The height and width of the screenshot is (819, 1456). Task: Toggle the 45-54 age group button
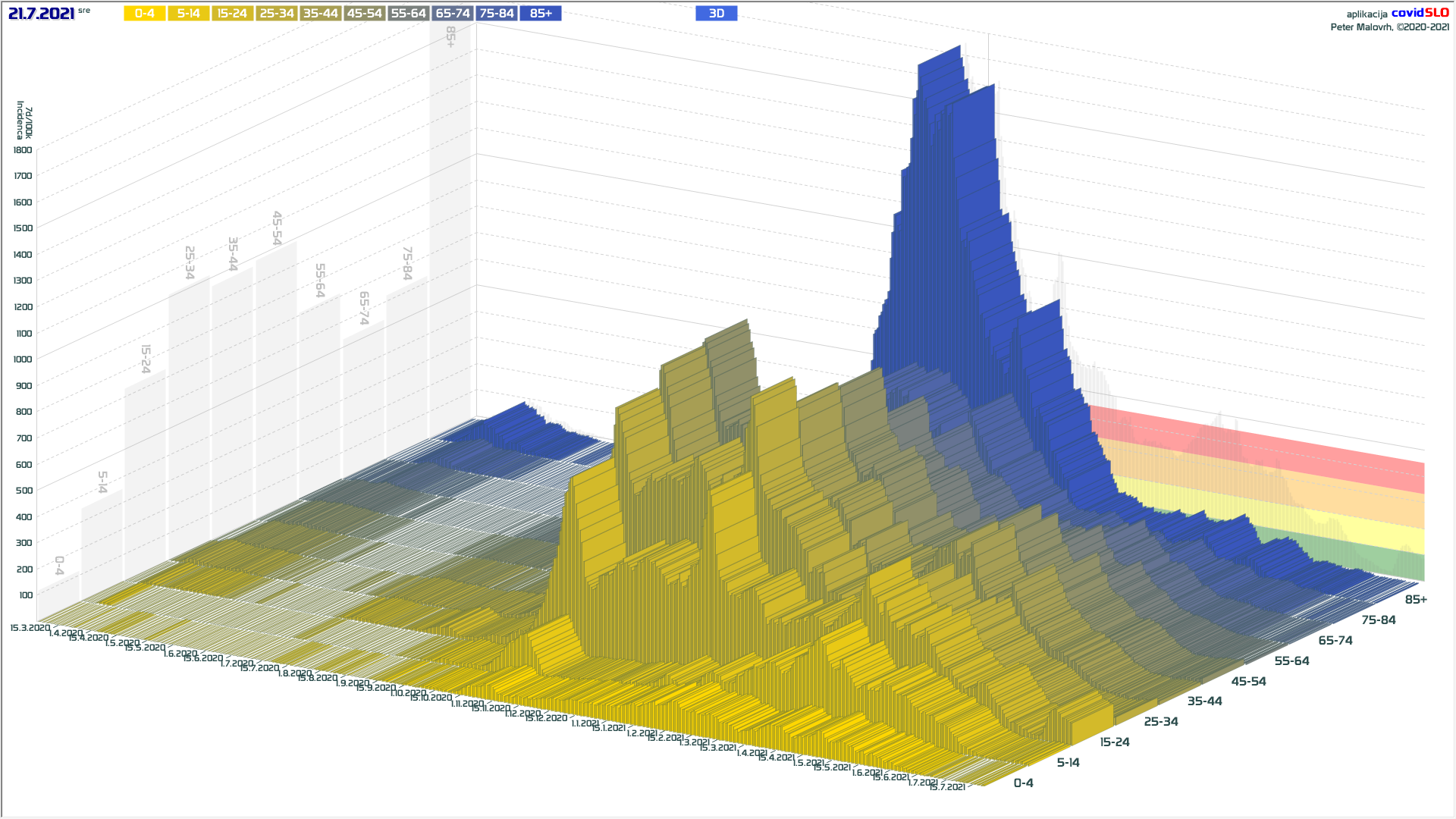[x=364, y=14]
